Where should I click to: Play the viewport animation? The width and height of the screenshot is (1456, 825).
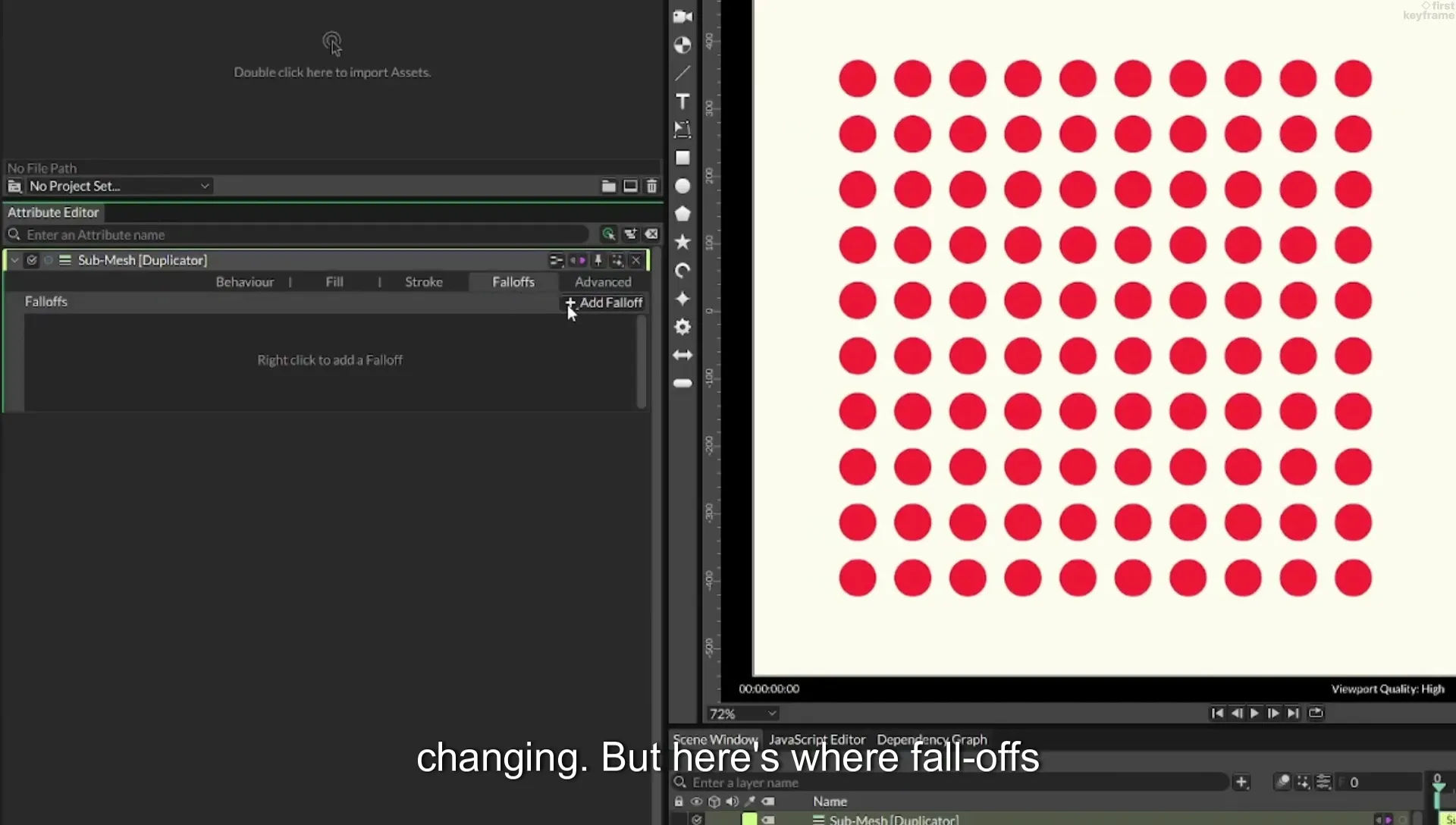pos(1254,713)
